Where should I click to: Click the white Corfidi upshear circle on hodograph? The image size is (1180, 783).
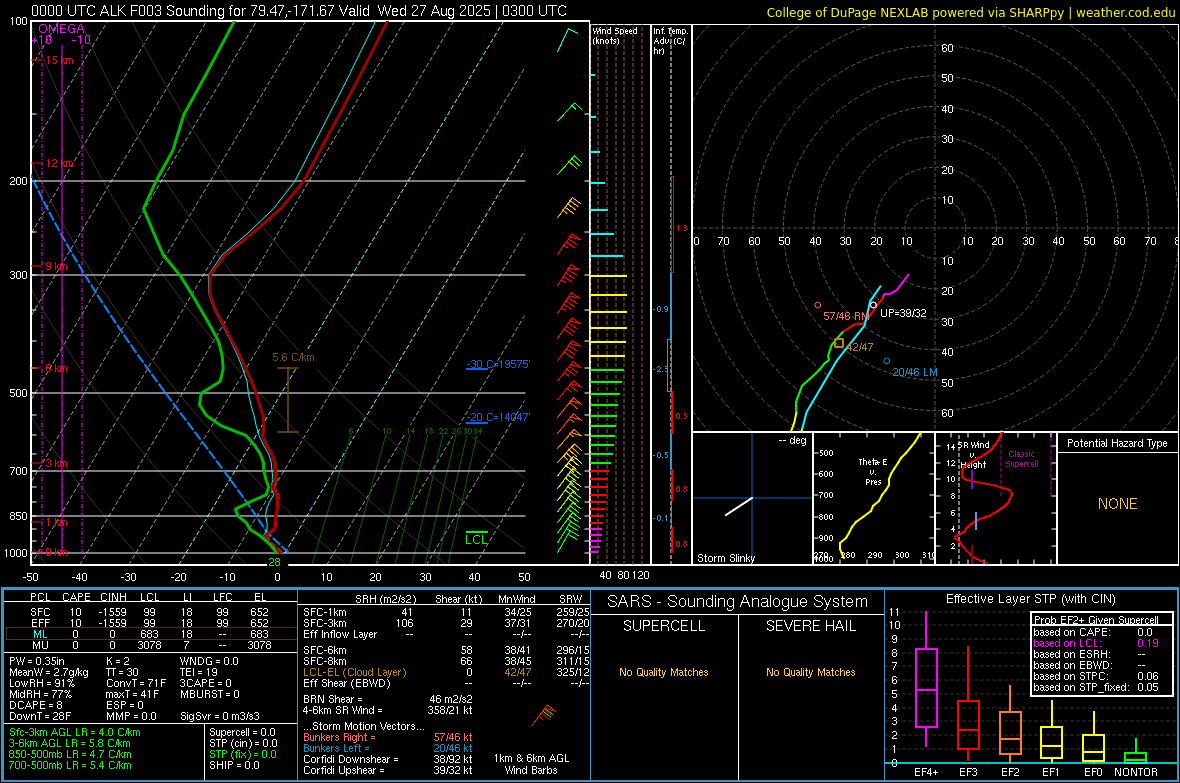(x=873, y=305)
